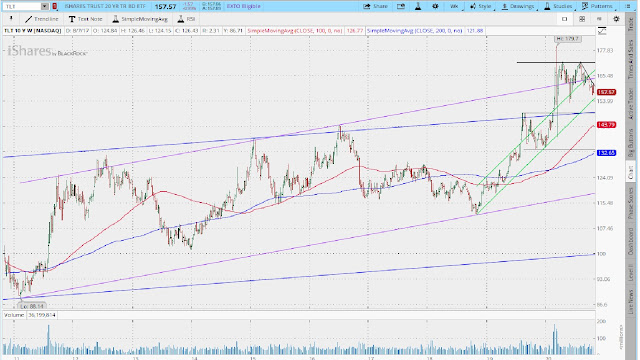Click the Lo: 88.14 low marker label

tap(33, 306)
